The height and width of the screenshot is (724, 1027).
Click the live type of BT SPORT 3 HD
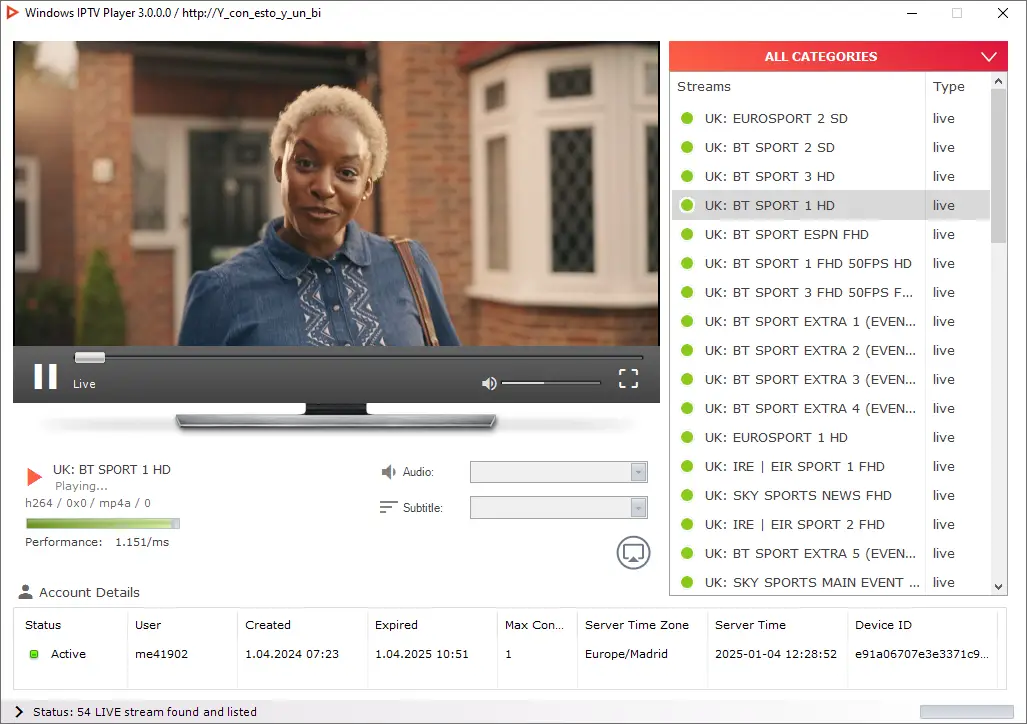[x=943, y=176]
